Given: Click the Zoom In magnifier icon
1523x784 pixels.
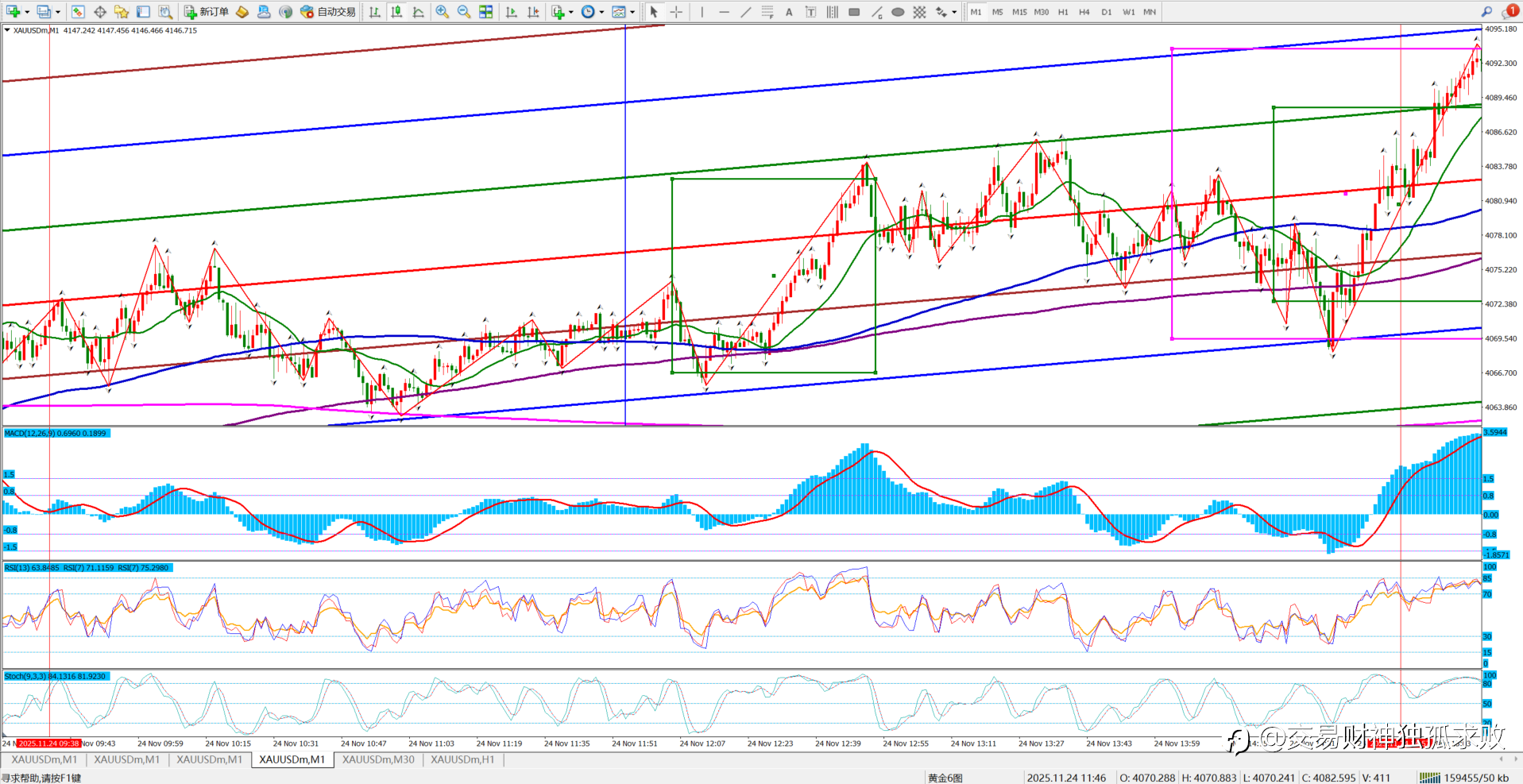Looking at the screenshot, I should tap(443, 12).
